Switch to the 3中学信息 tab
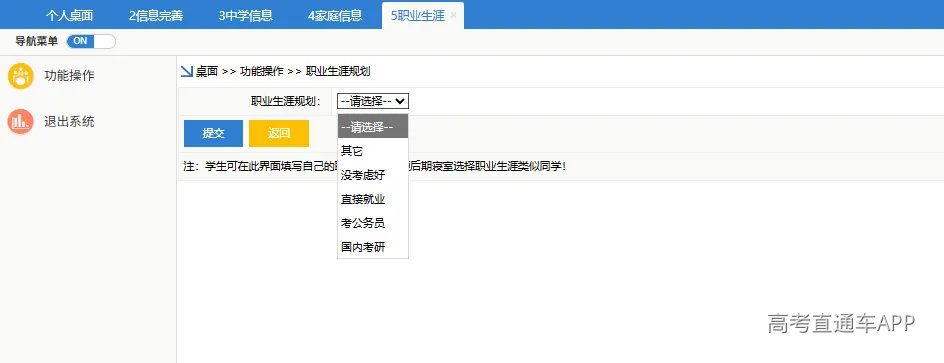Image resolution: width=944 pixels, height=363 pixels. tap(246, 16)
